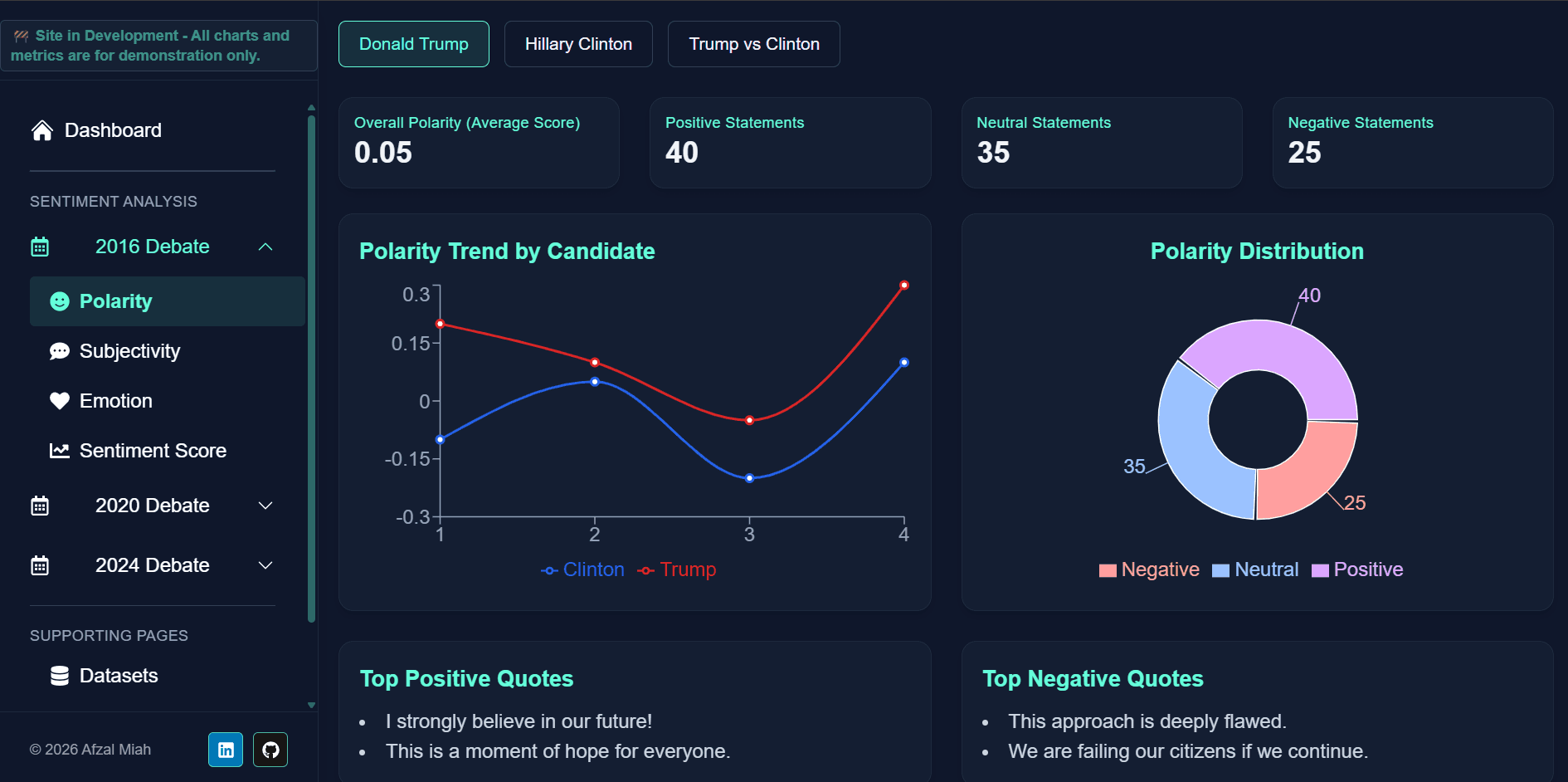Click the Negative Statements card

click(x=1412, y=142)
